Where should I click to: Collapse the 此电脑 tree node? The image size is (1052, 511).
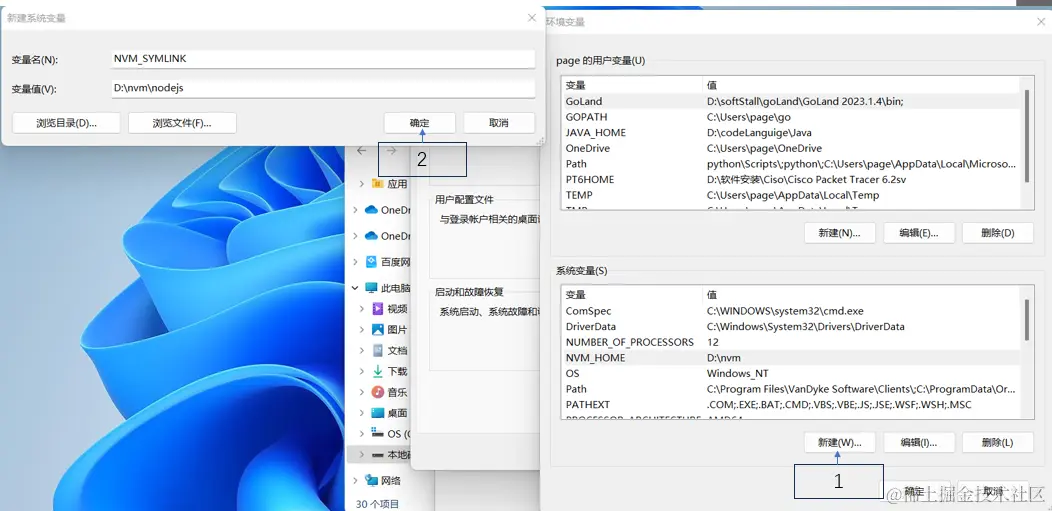pos(356,288)
